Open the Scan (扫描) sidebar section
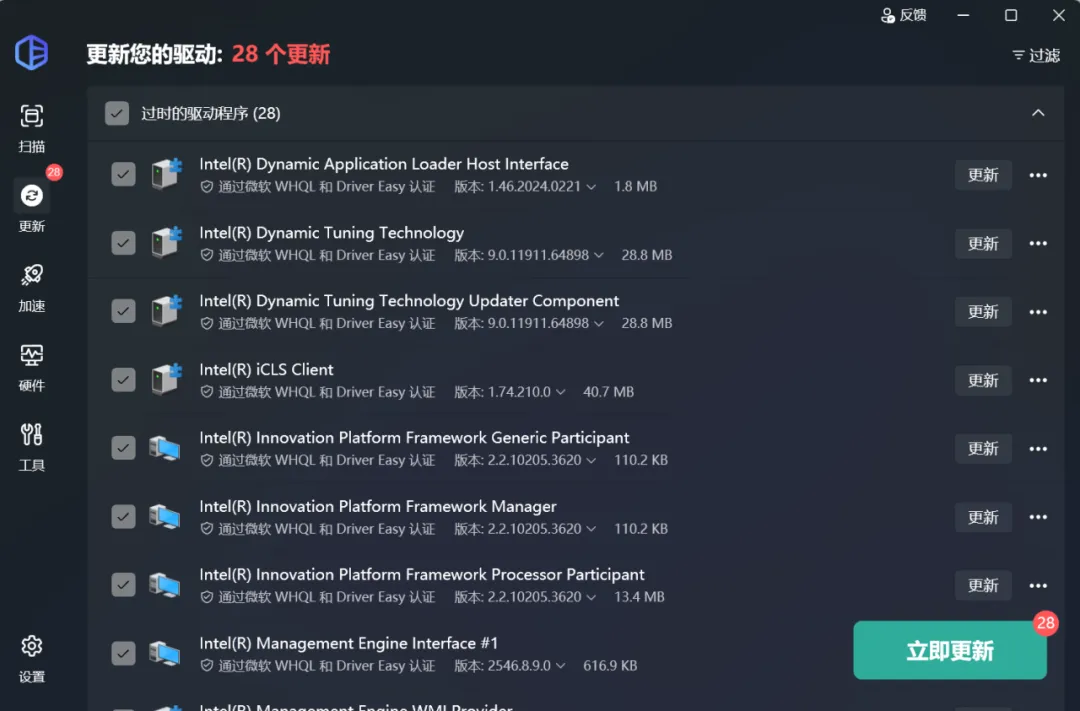Image resolution: width=1080 pixels, height=711 pixels. tap(32, 128)
